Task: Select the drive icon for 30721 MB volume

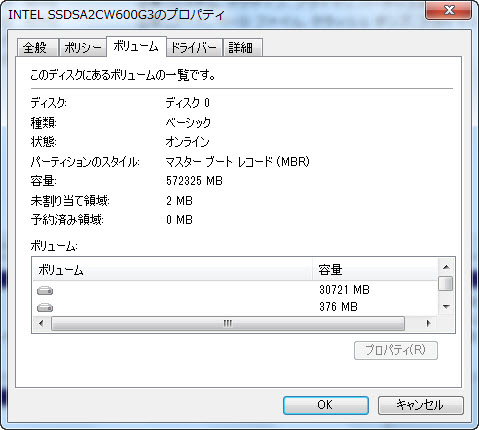Action: [x=45, y=290]
